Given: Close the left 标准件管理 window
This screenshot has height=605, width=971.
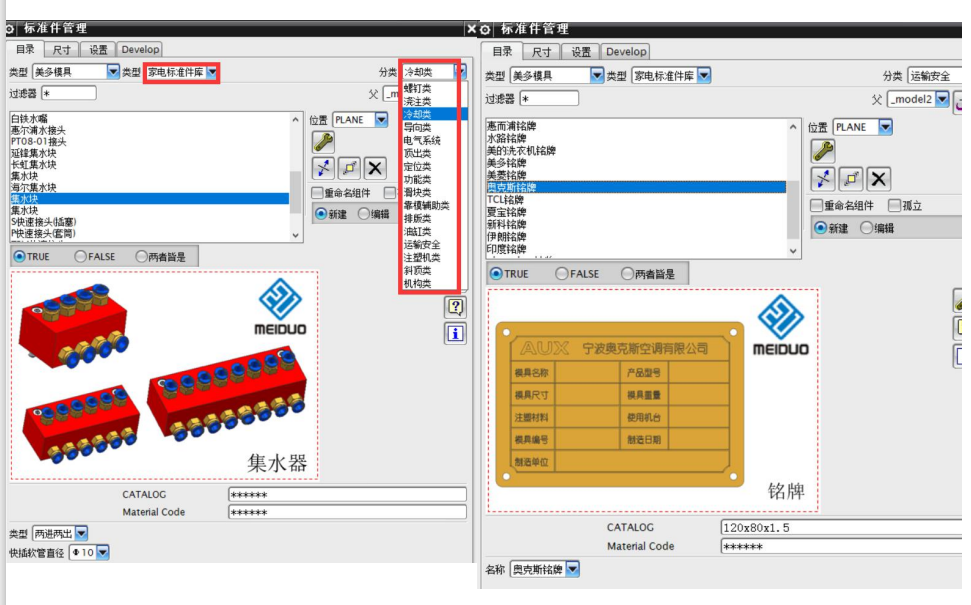Looking at the screenshot, I should [471, 28].
